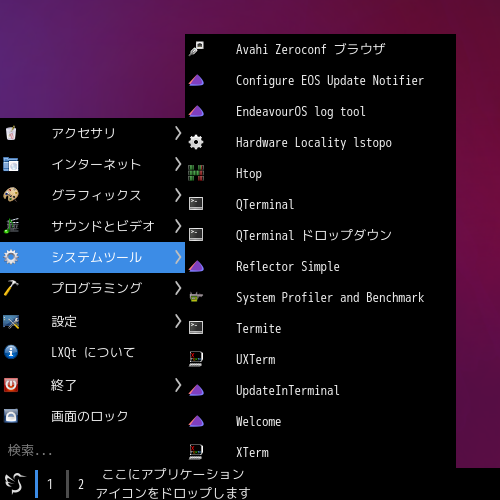500x500 pixels.
Task: Click the QTerminal ドロップダウン icon
Action: (196, 235)
